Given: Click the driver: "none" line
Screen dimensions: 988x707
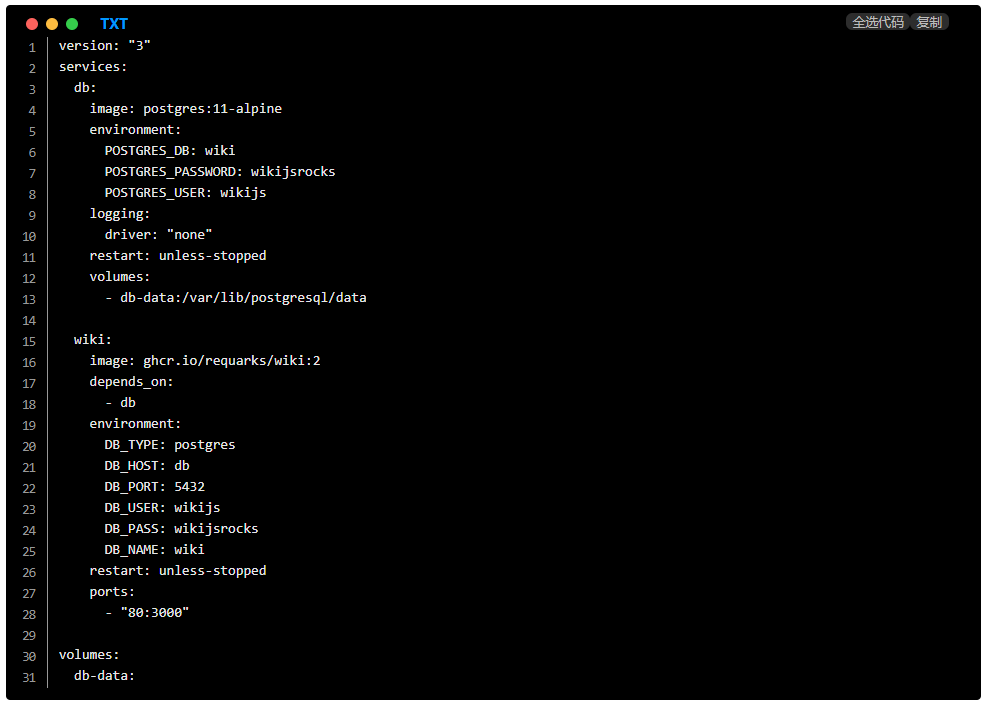Looking at the screenshot, I should point(158,235).
